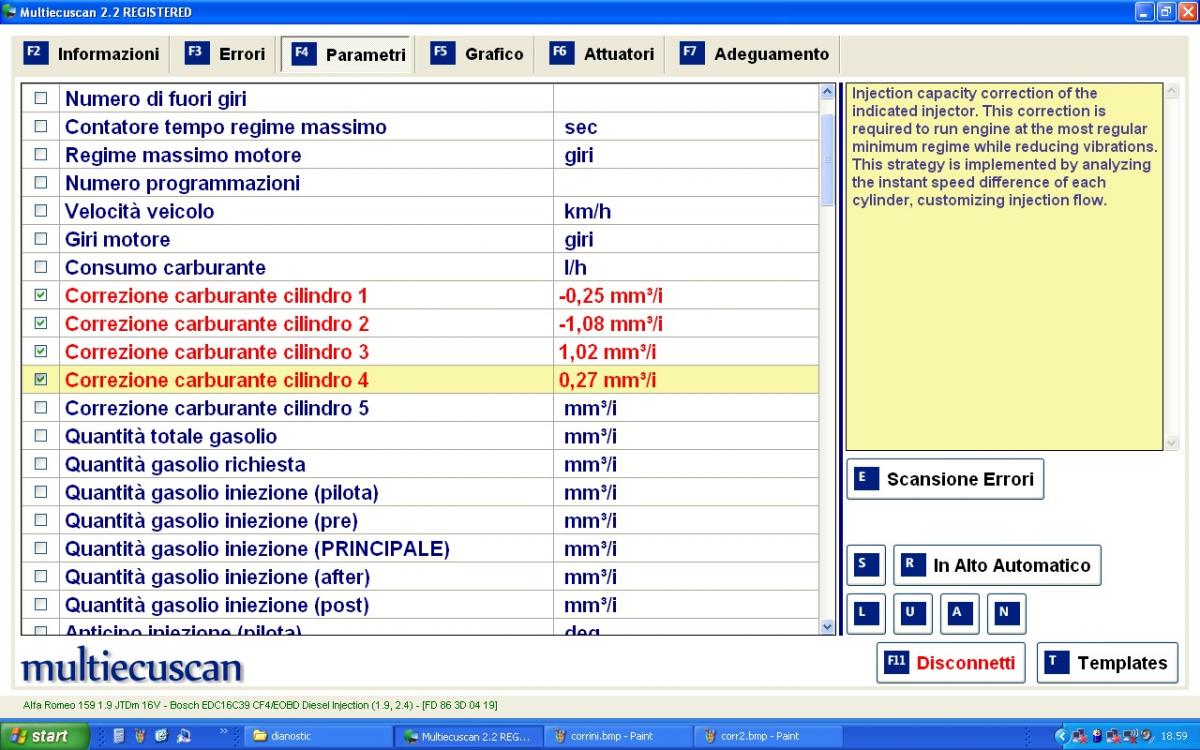Viewport: 1200px width, 750px height.
Task: Select the value 1,02 mm³/i
Action: pyautogui.click(x=607, y=352)
